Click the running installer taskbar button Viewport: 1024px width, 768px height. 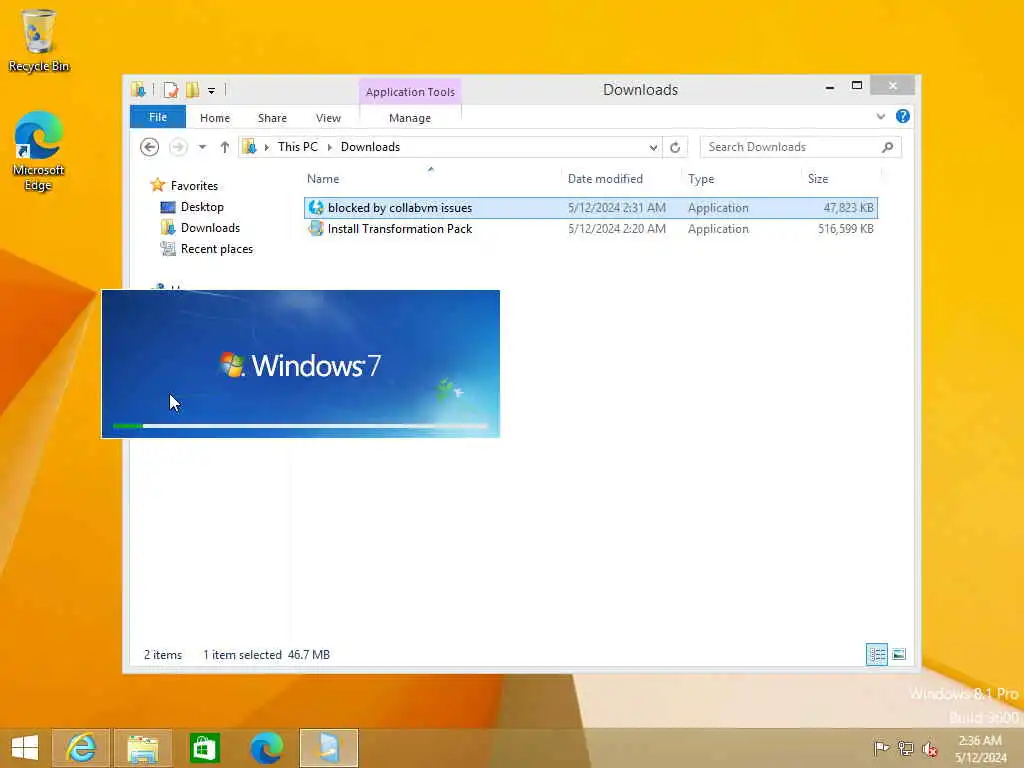click(328, 748)
